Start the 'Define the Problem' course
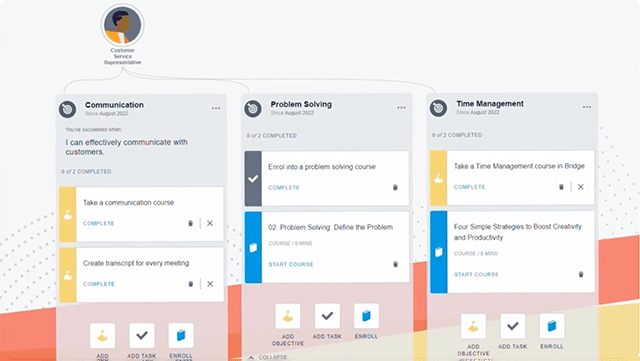The image size is (640, 361). (291, 264)
